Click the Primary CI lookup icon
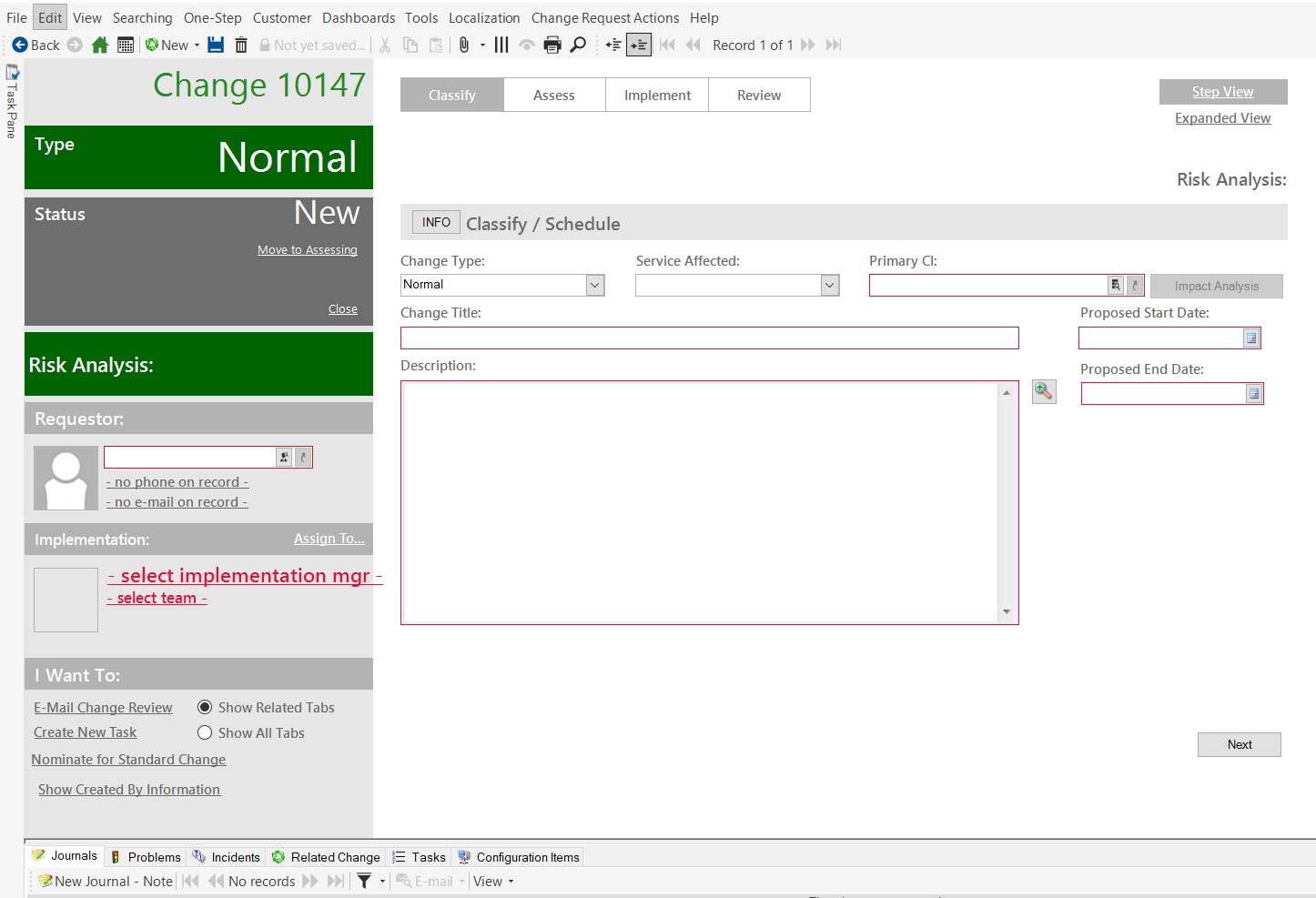1316x898 pixels. click(1116, 285)
